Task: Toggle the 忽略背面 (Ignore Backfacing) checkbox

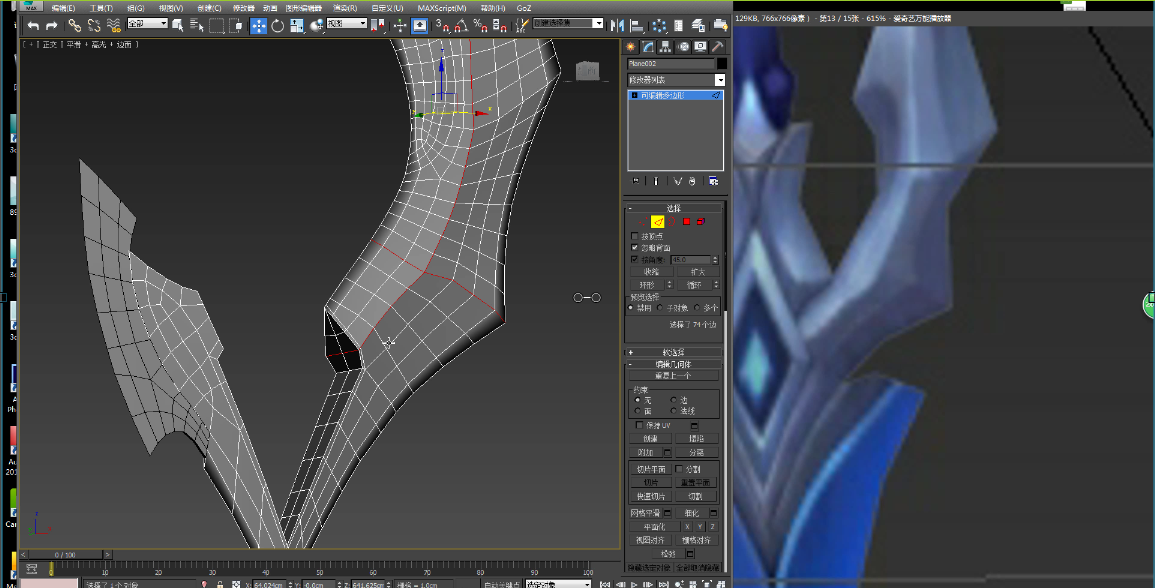Action: point(635,248)
